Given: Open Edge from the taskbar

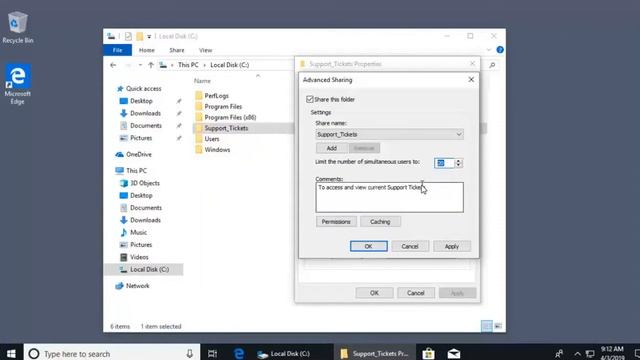Looking at the screenshot, I should point(238,353).
